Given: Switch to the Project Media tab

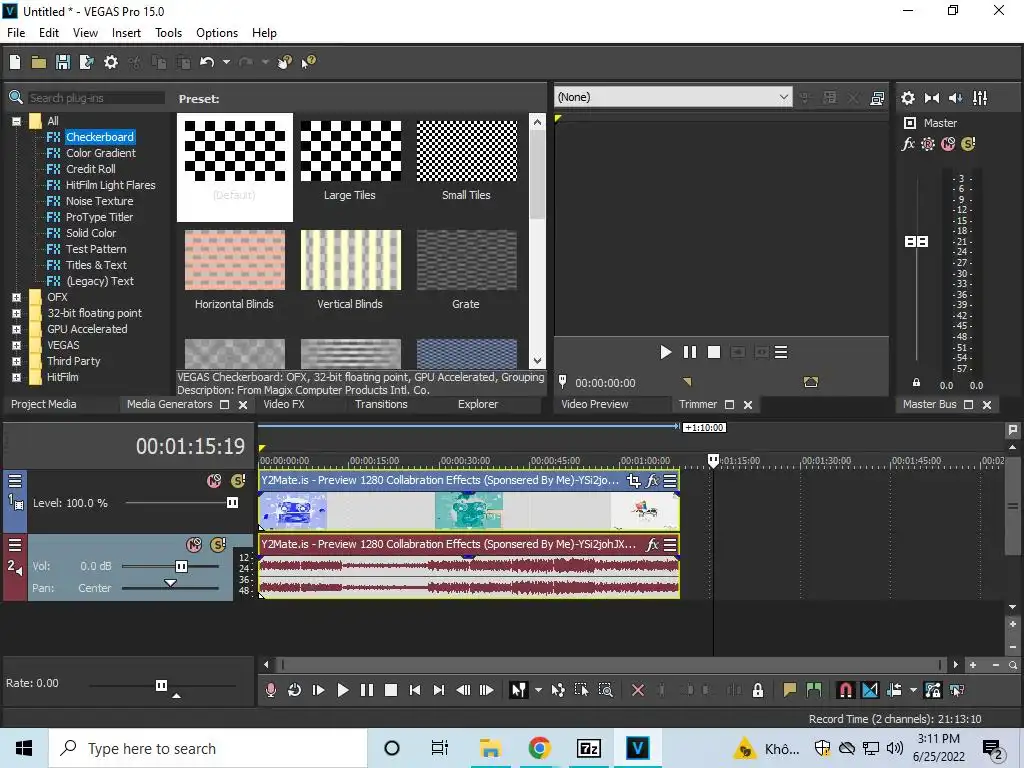Looking at the screenshot, I should [44, 404].
